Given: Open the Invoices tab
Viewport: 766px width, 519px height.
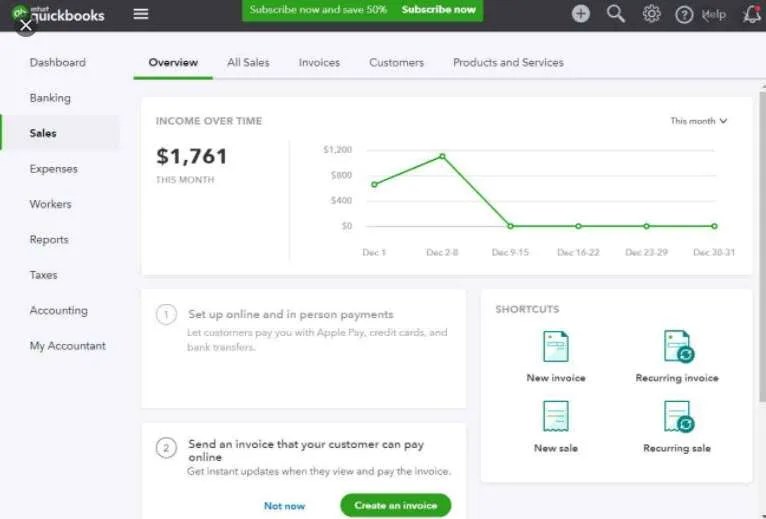Looking at the screenshot, I should click(x=319, y=63).
